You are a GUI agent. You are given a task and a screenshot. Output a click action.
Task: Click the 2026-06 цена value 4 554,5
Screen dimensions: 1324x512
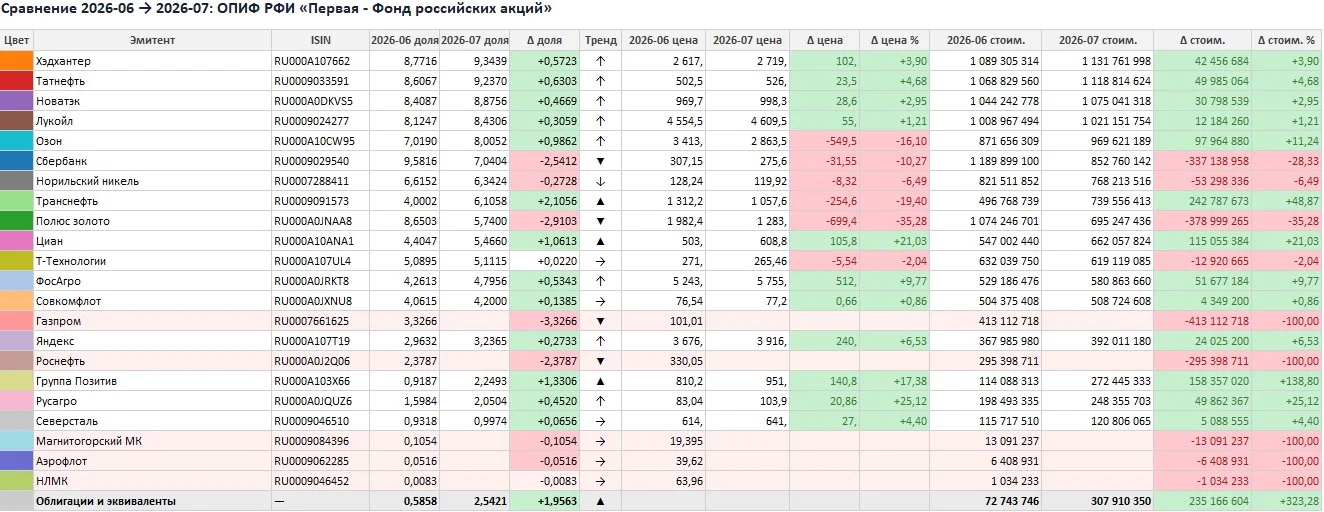coord(682,121)
